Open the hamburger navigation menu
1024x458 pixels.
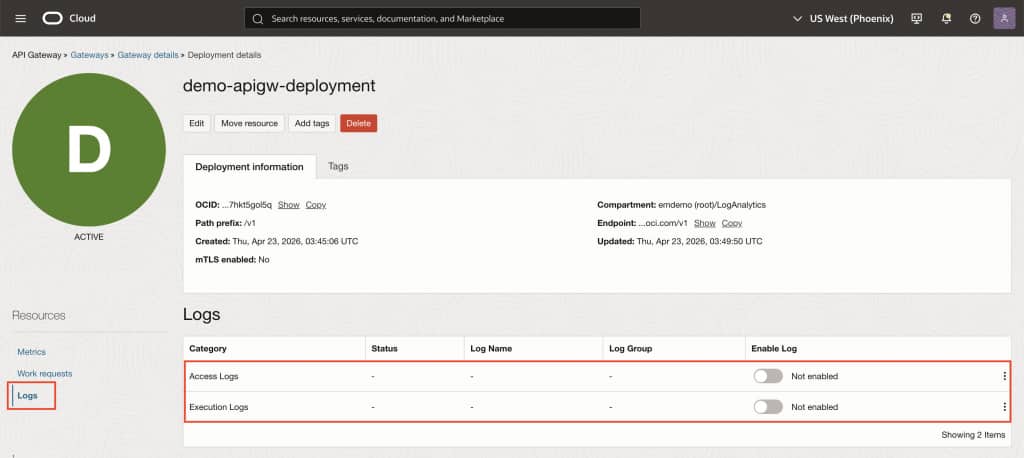(20, 18)
